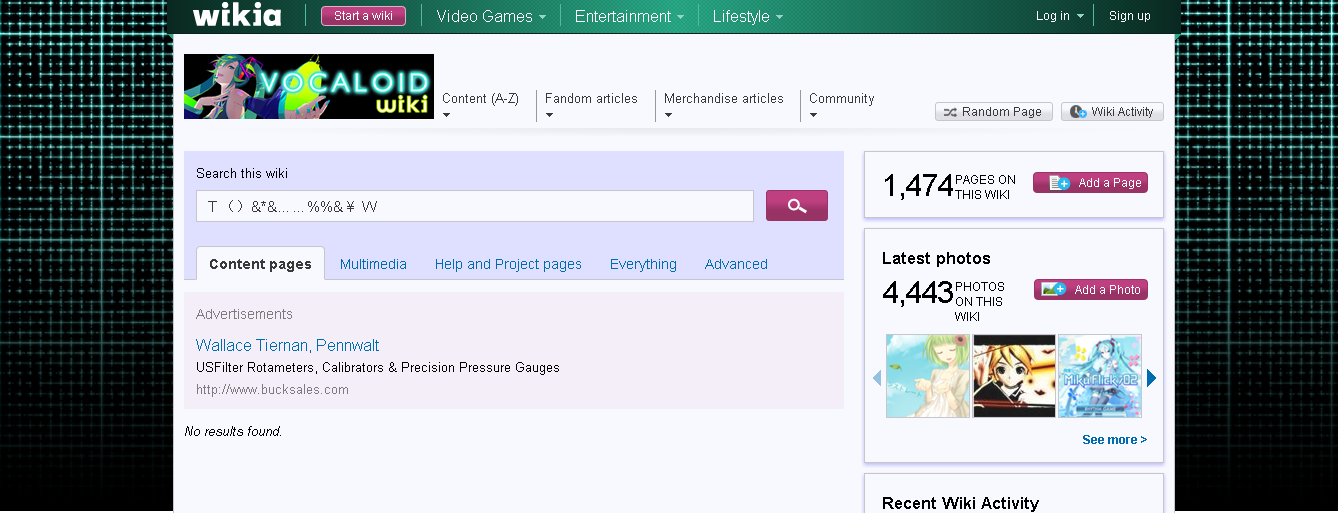Expand the Log in dropdown
This screenshot has width=1338, height=513.
tap(1059, 16)
